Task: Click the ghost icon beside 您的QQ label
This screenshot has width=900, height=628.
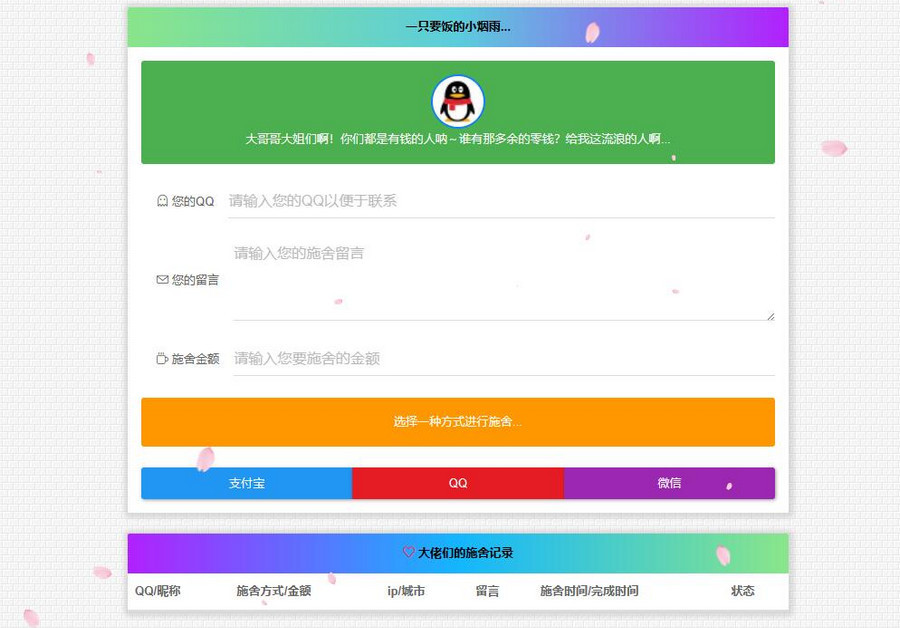Action: (161, 200)
